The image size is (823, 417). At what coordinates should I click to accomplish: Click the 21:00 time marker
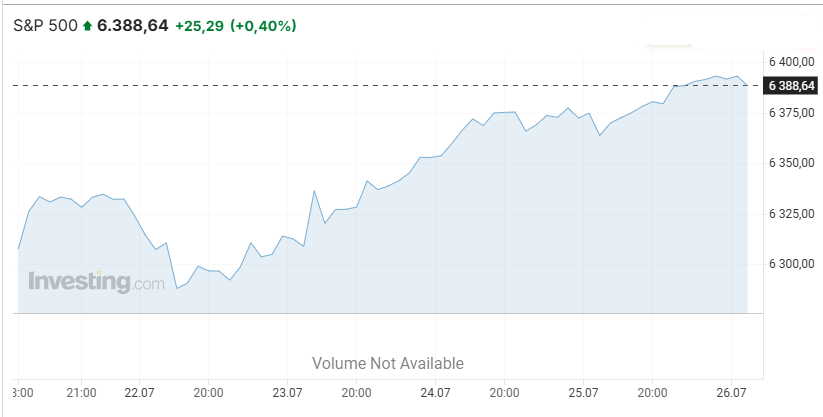(x=81, y=393)
